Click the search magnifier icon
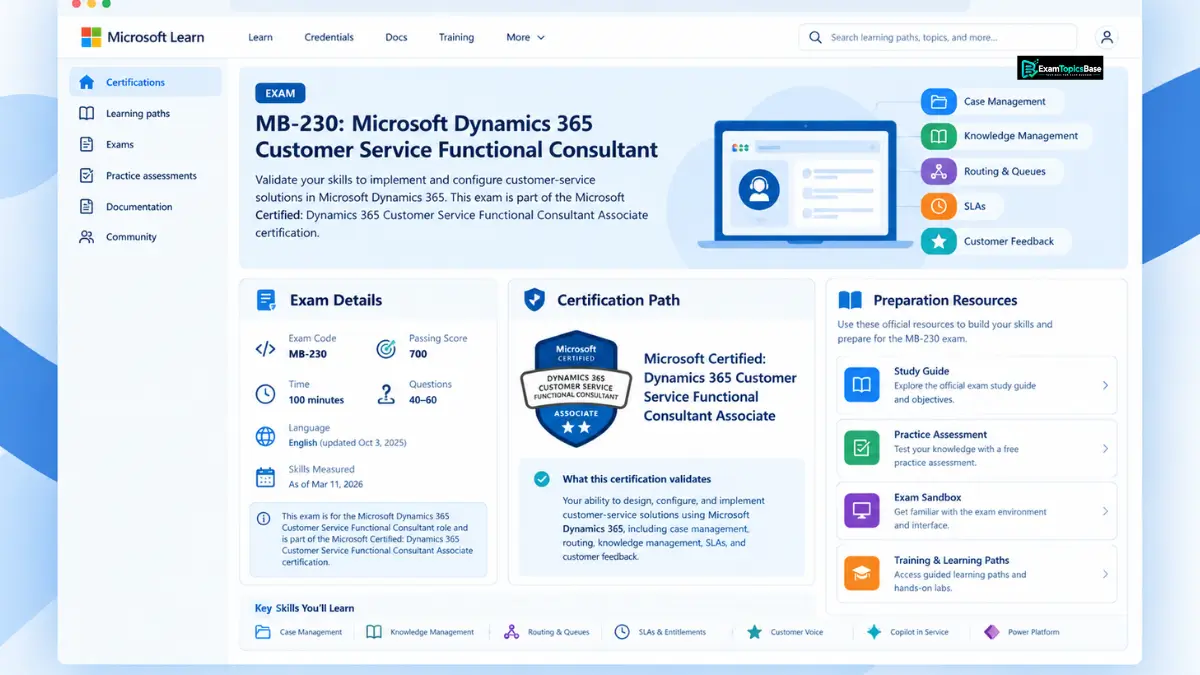This screenshot has height=675, width=1200. 817,37
